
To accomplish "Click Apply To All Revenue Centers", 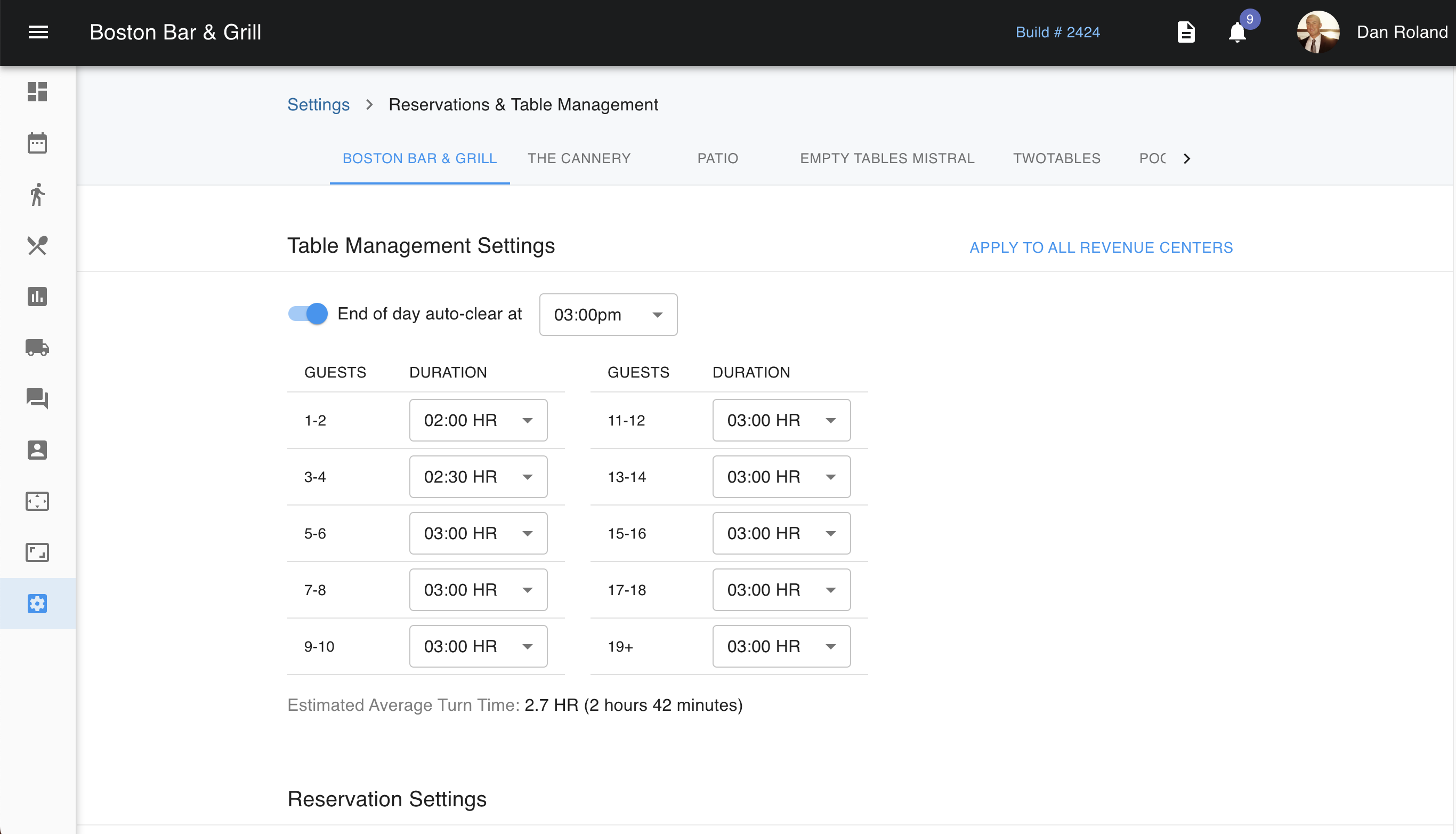I will 1101,247.
